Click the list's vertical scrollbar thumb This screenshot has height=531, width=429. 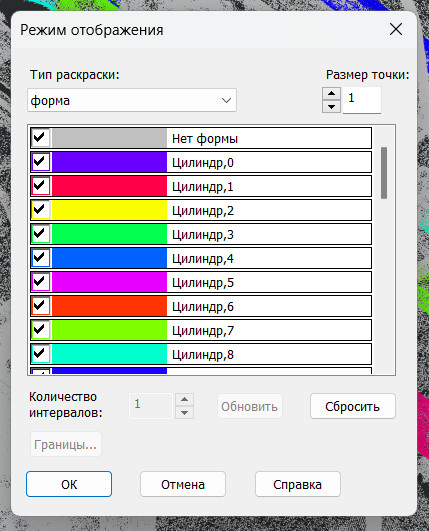point(384,173)
